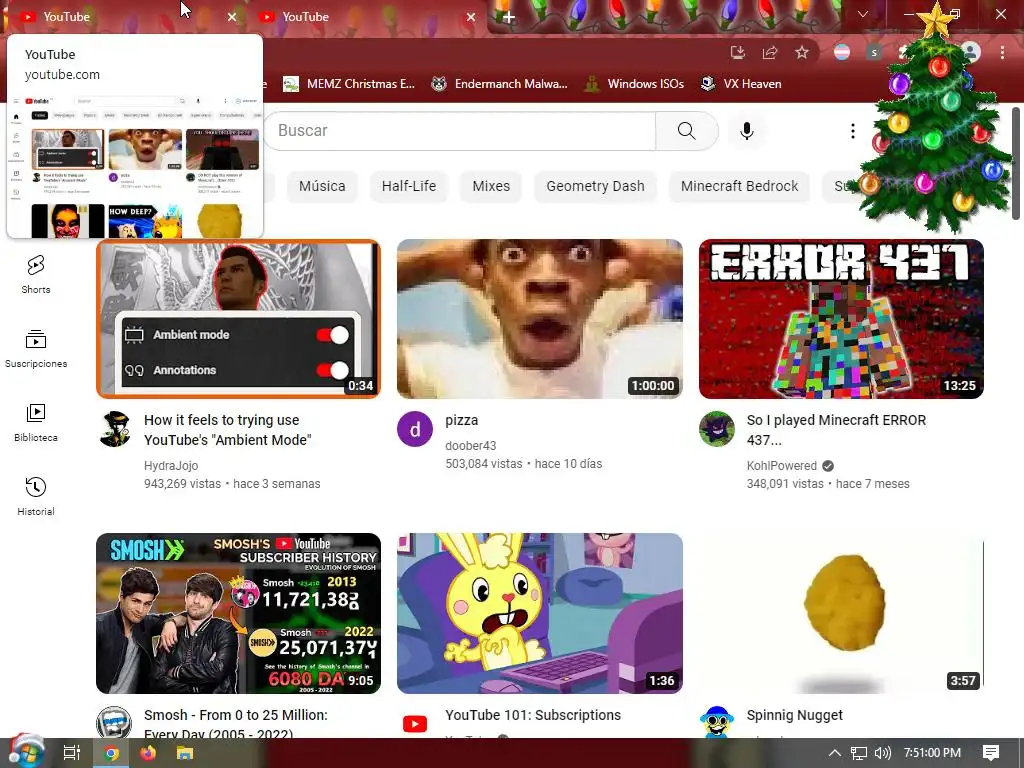Open the 'Spinnig Nugget' video title

point(795,715)
